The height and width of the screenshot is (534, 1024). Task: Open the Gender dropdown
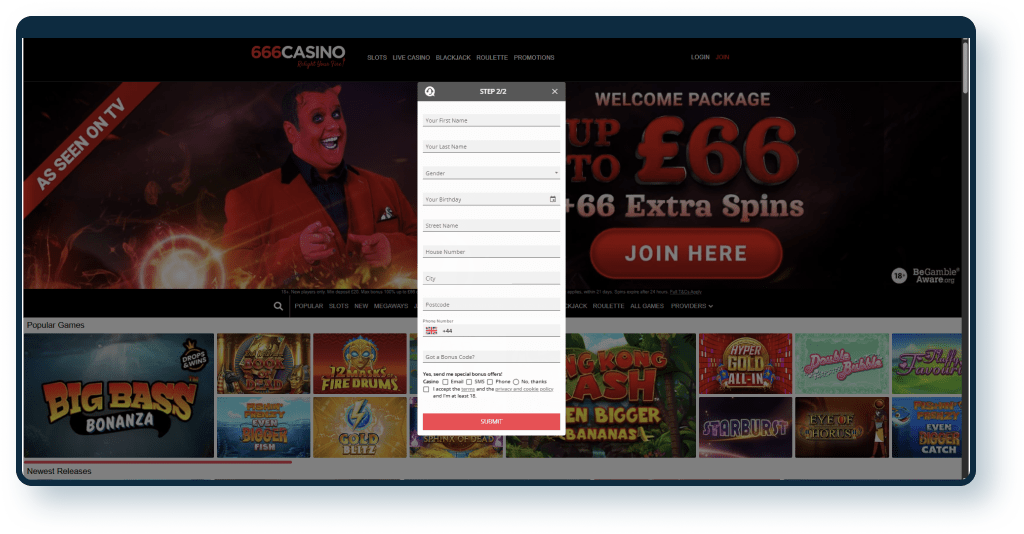point(491,173)
